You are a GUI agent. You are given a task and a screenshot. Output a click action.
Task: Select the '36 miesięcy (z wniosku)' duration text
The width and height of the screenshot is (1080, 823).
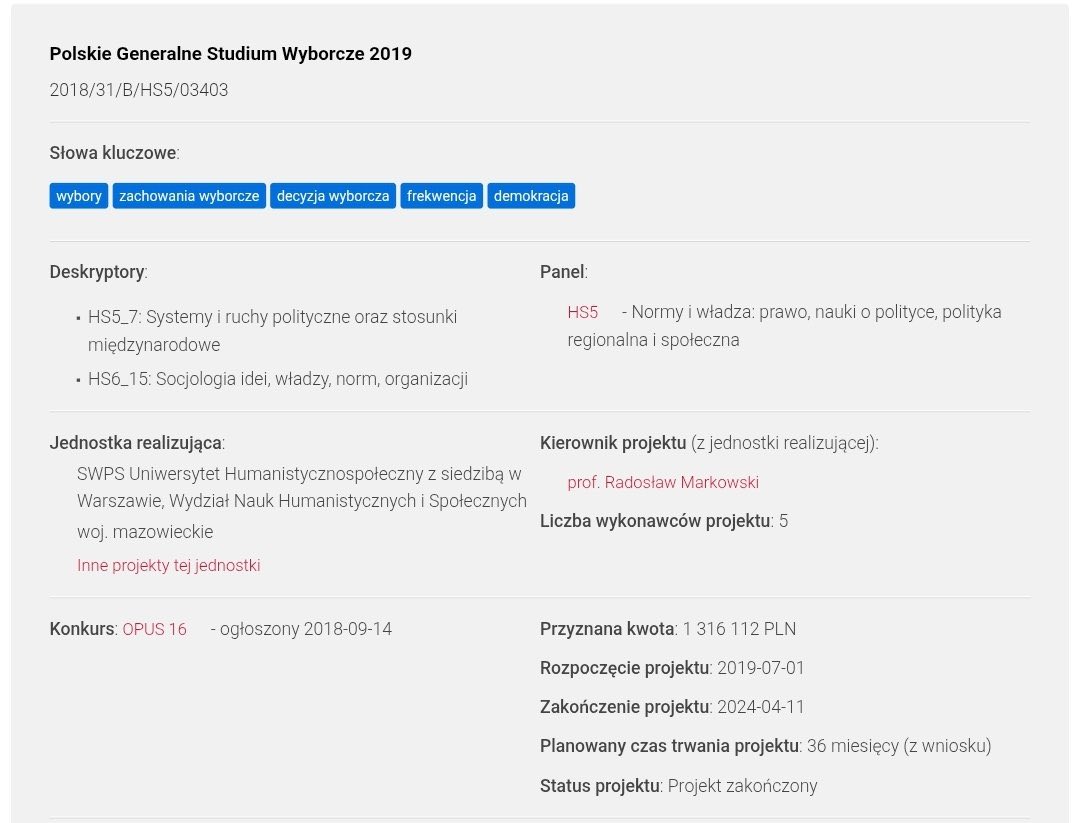pyautogui.click(x=899, y=746)
